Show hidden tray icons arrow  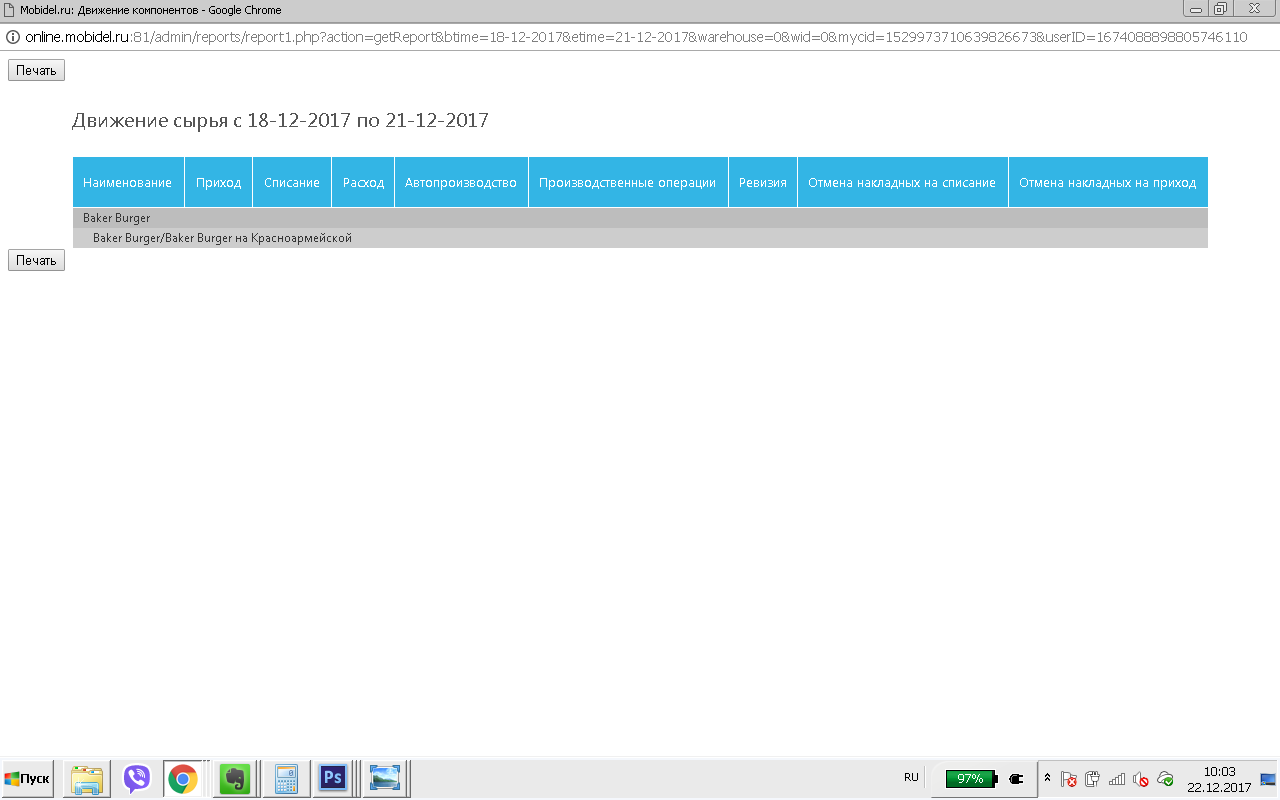point(1047,778)
